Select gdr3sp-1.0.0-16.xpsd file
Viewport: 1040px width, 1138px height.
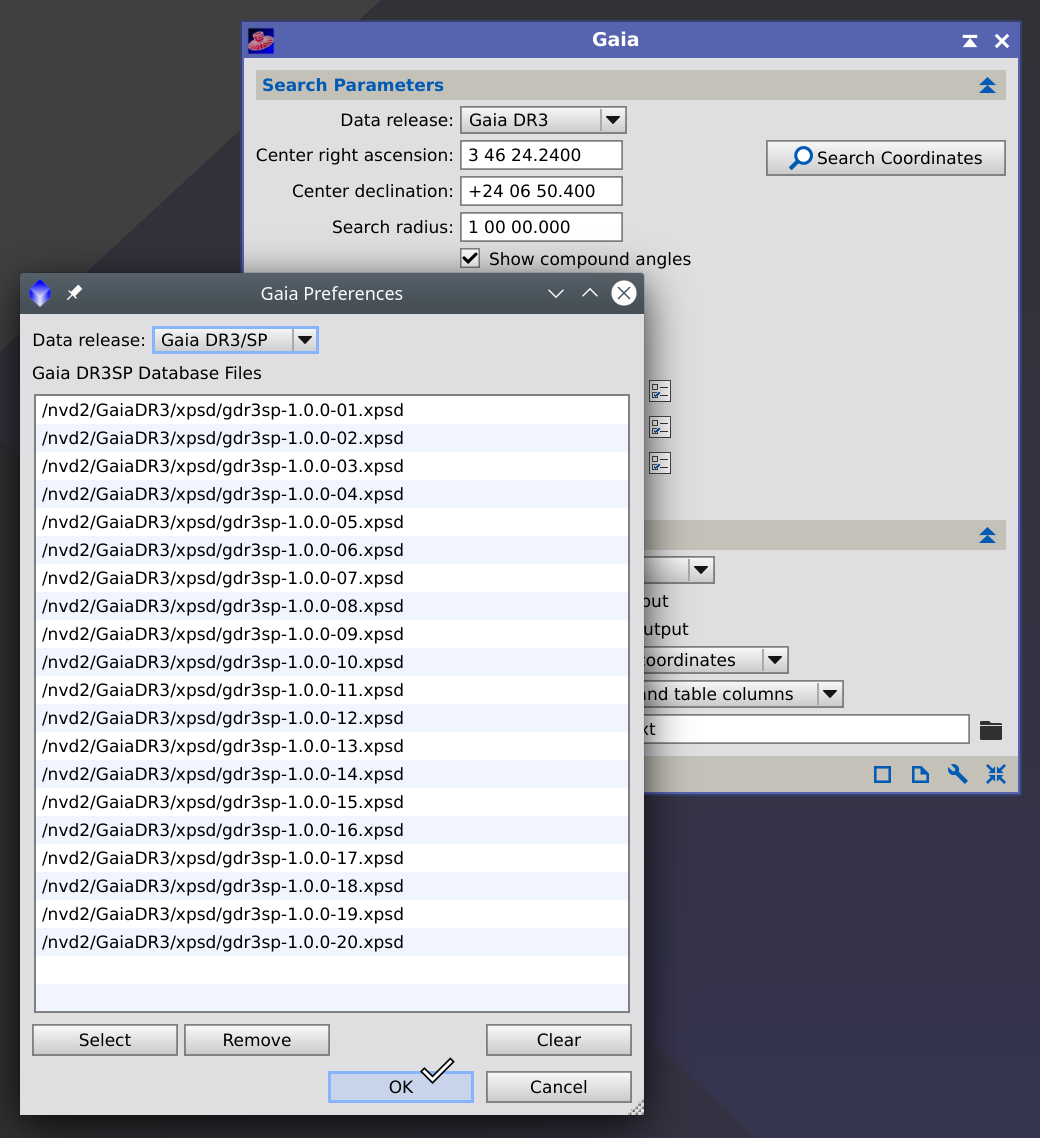coord(332,830)
